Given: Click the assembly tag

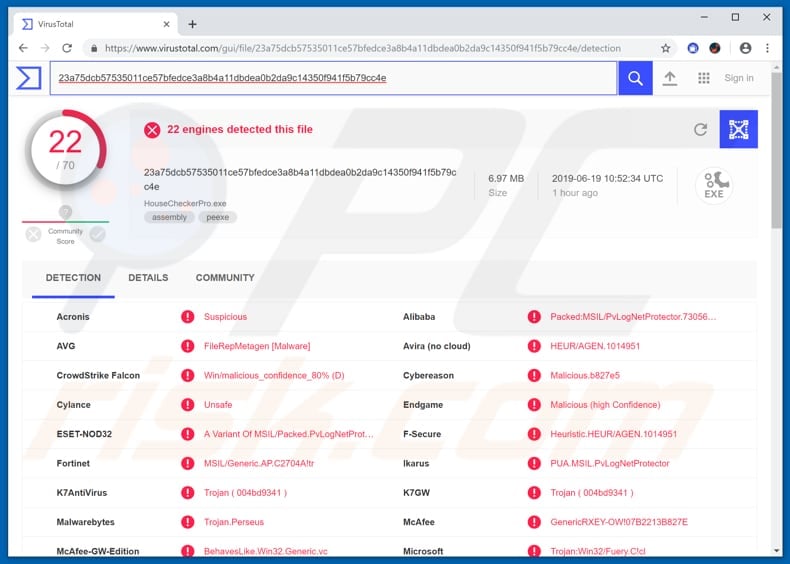Looking at the screenshot, I should (169, 217).
